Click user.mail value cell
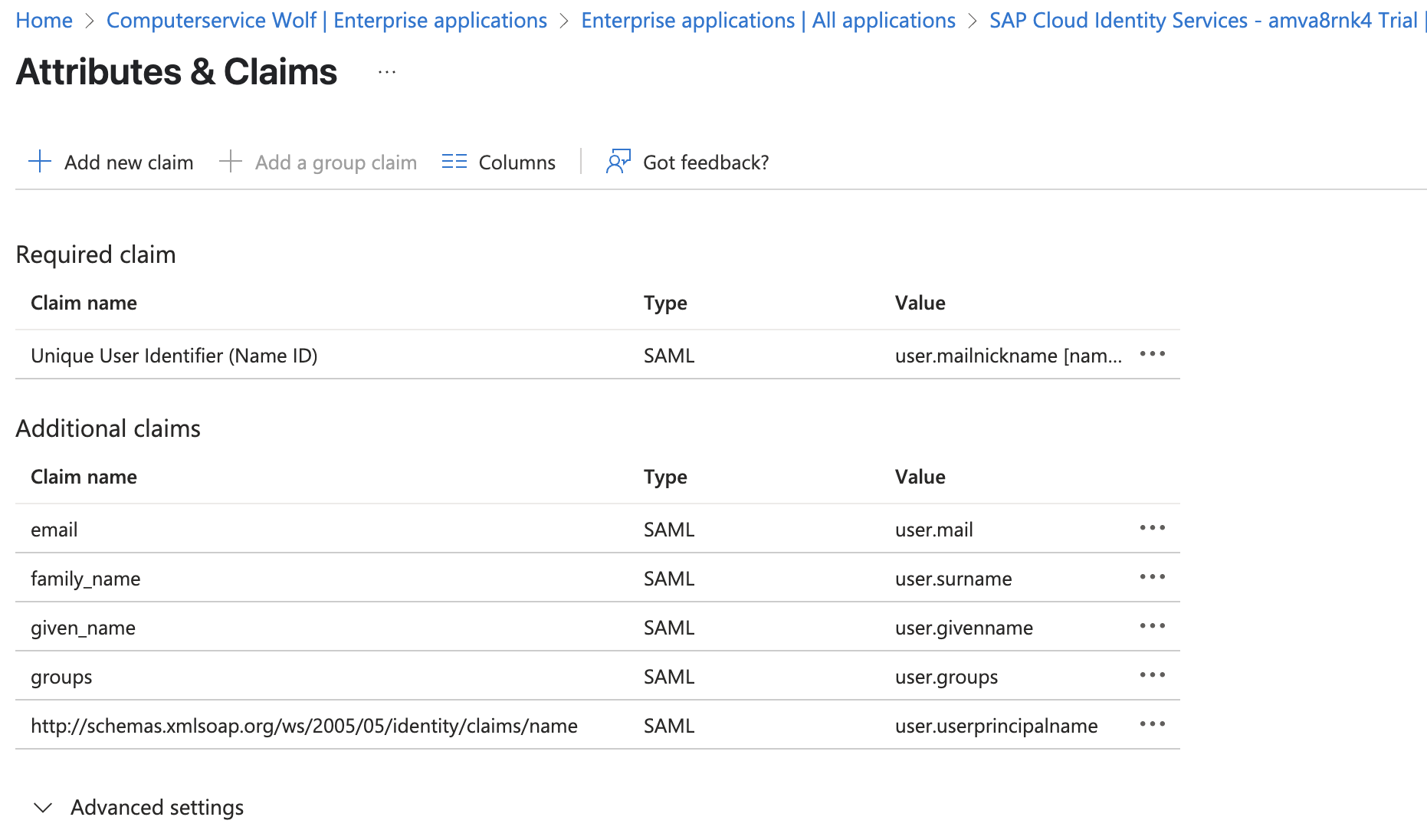 pyautogui.click(x=934, y=530)
